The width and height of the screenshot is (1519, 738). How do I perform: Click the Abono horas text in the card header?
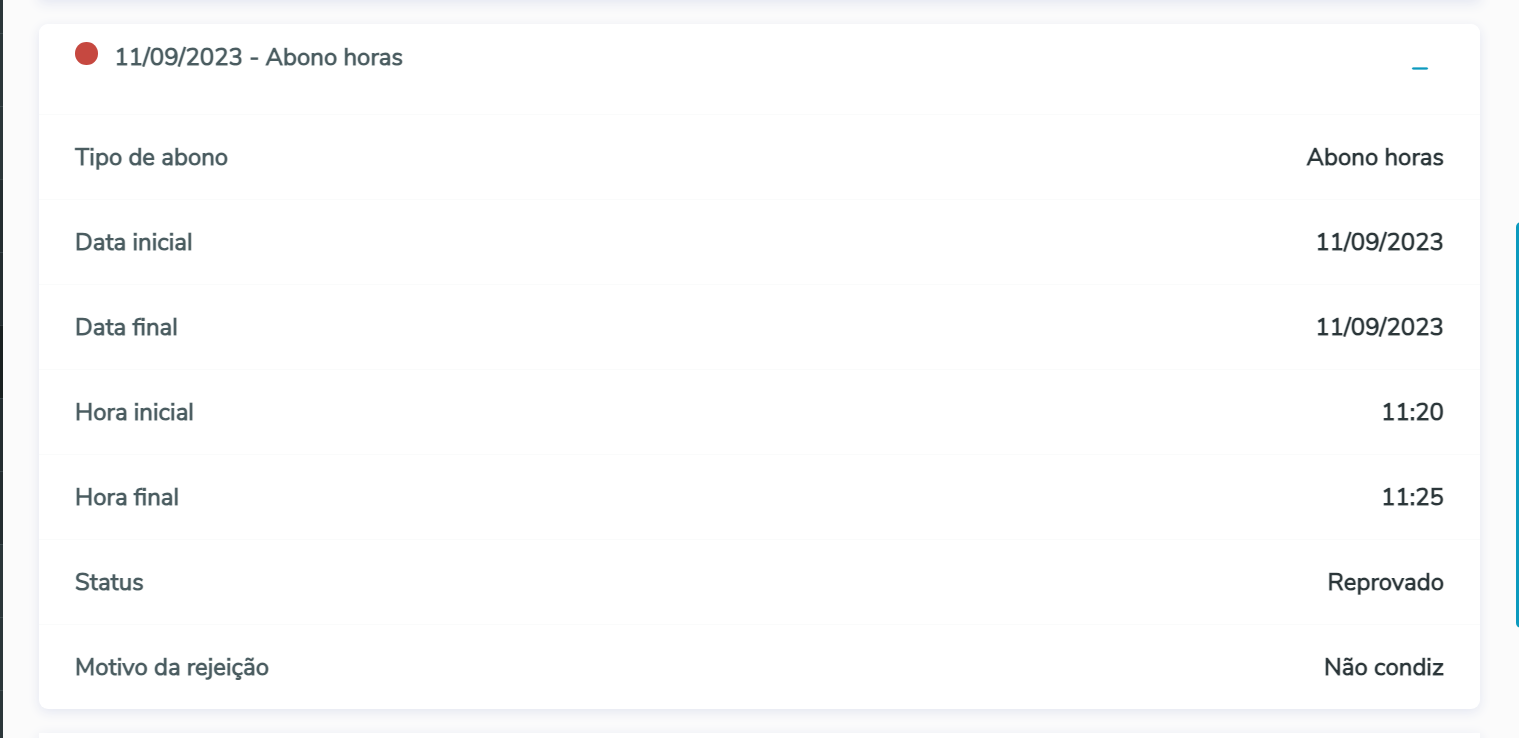pyautogui.click(x=334, y=58)
